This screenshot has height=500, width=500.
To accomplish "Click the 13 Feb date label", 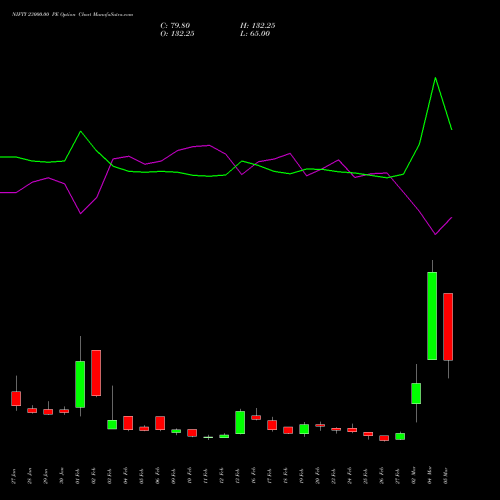I will point(238,476).
